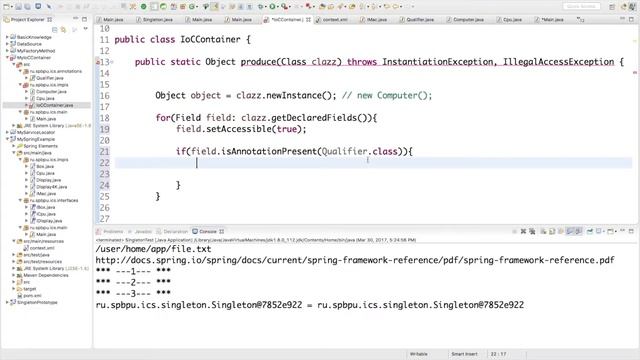640x360 pixels.
Task: Minimize the Project Explorer panel
Action: (76, 19)
